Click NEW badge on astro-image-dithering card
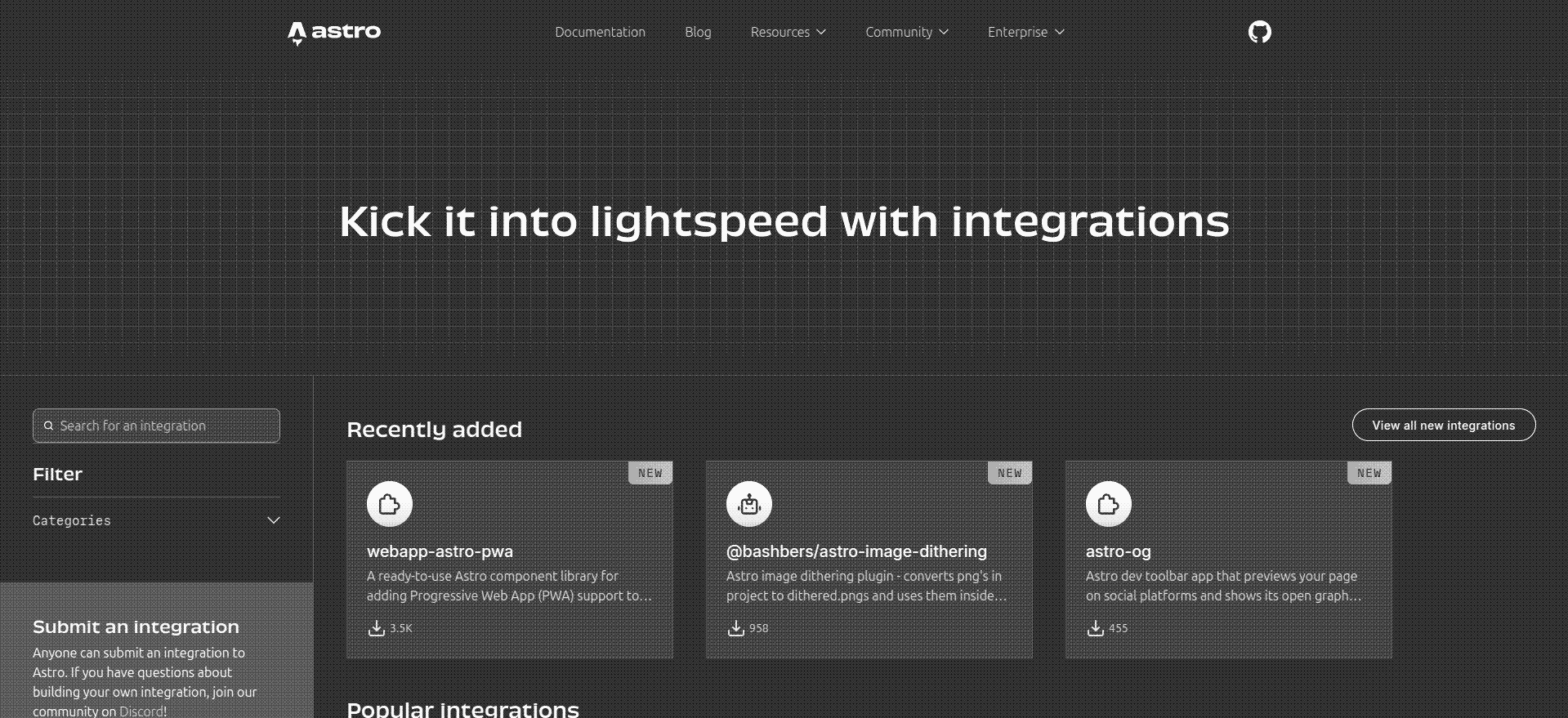1568x718 pixels. click(x=1010, y=473)
